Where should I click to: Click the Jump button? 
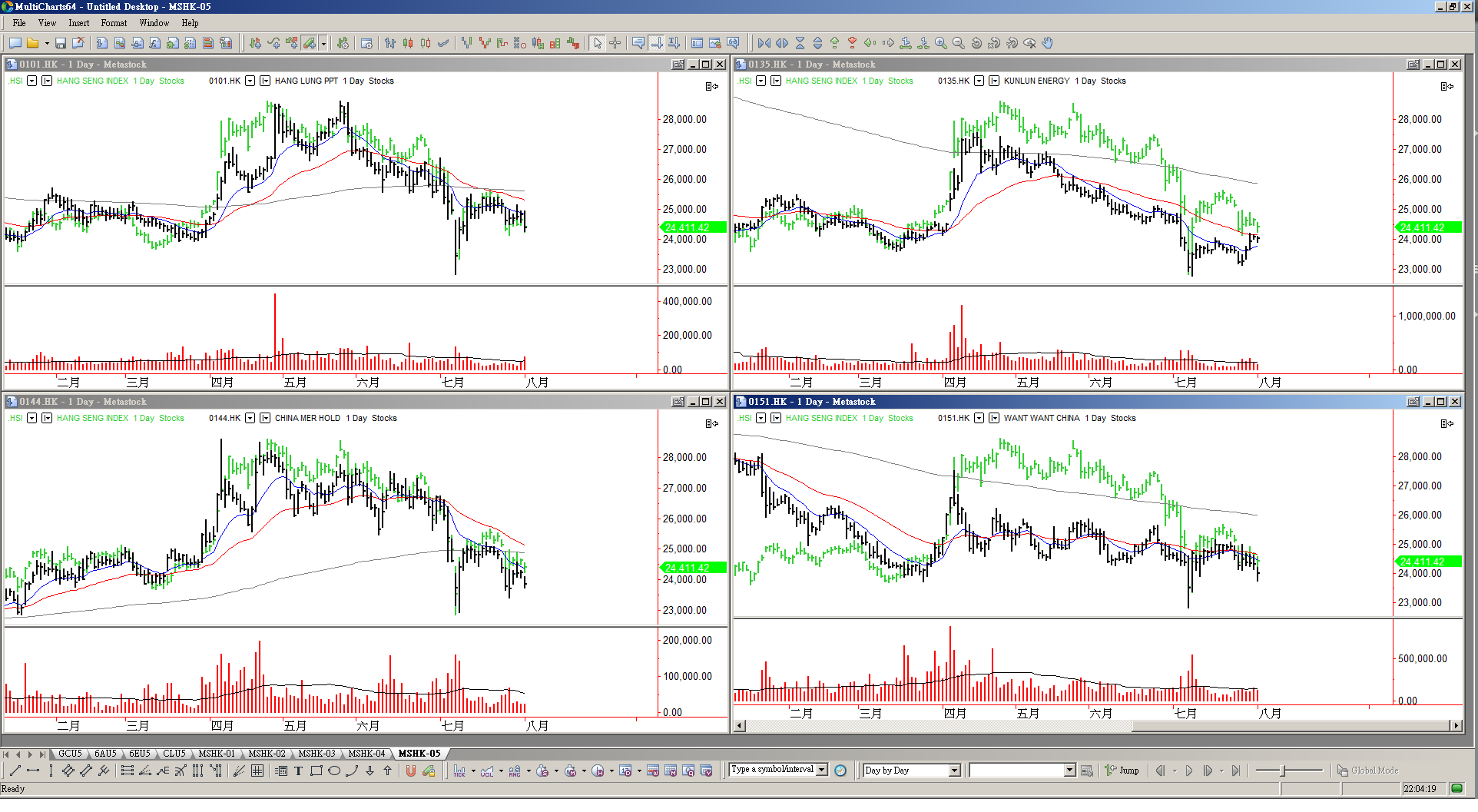pos(1122,771)
